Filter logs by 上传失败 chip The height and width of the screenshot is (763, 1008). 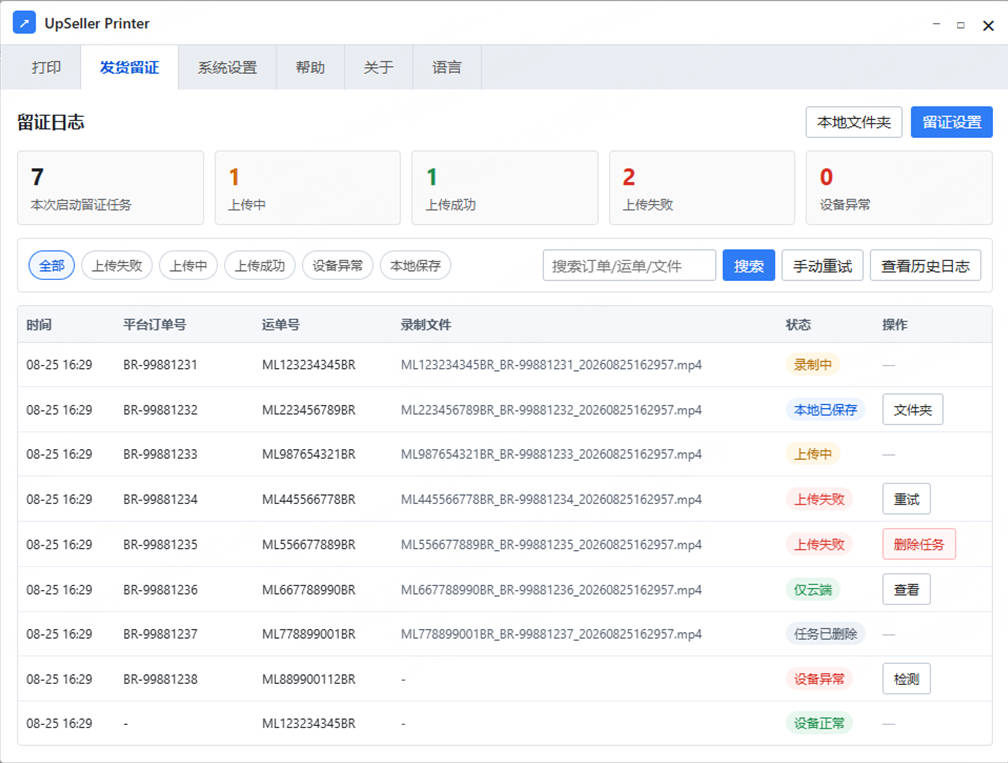(116, 265)
